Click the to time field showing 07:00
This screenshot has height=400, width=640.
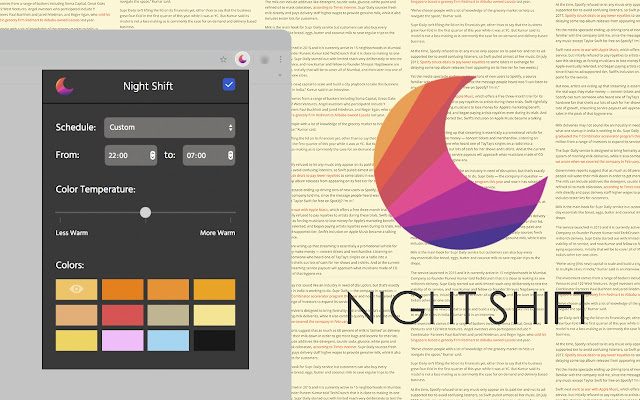pyautogui.click(x=209, y=155)
